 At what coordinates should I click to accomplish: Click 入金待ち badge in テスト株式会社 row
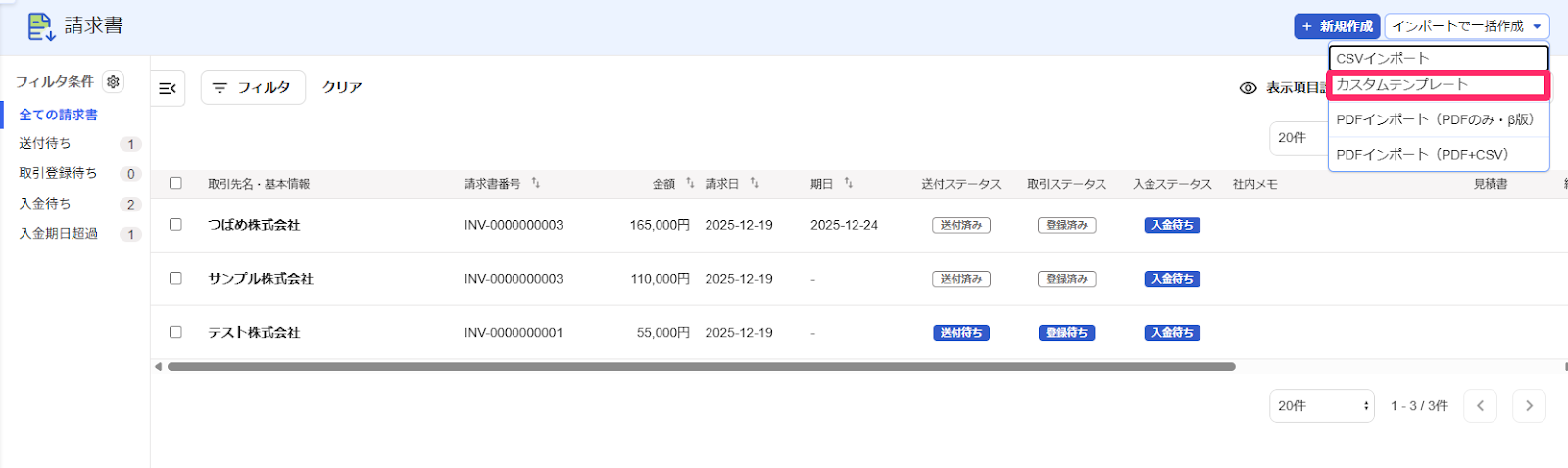1172,333
